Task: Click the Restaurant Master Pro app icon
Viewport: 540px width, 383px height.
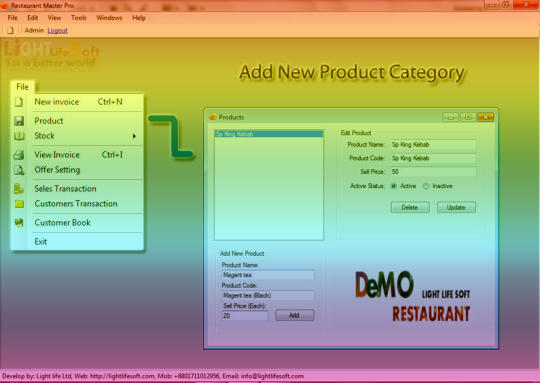Action: [4, 6]
